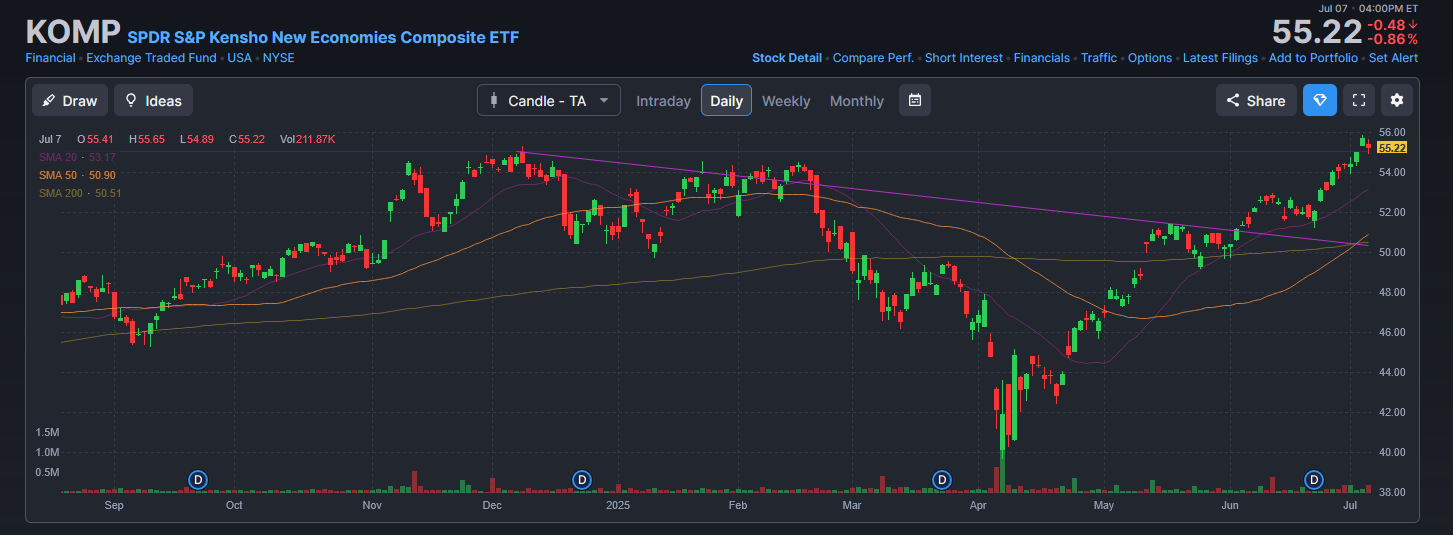Open chart settings gear

[1397, 100]
